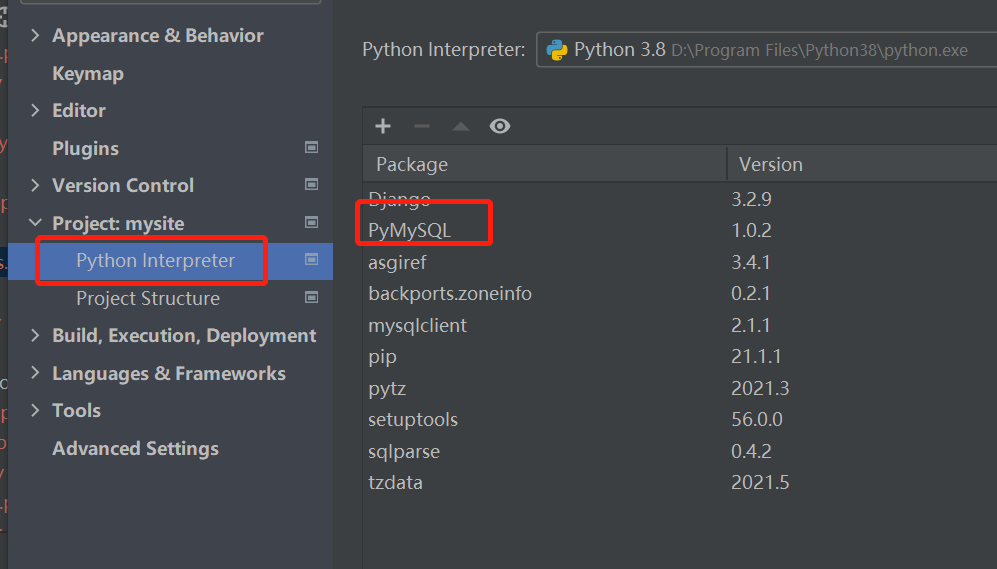Sort packages by the Package column header
Viewport: 997px width, 569px height.
(412, 164)
